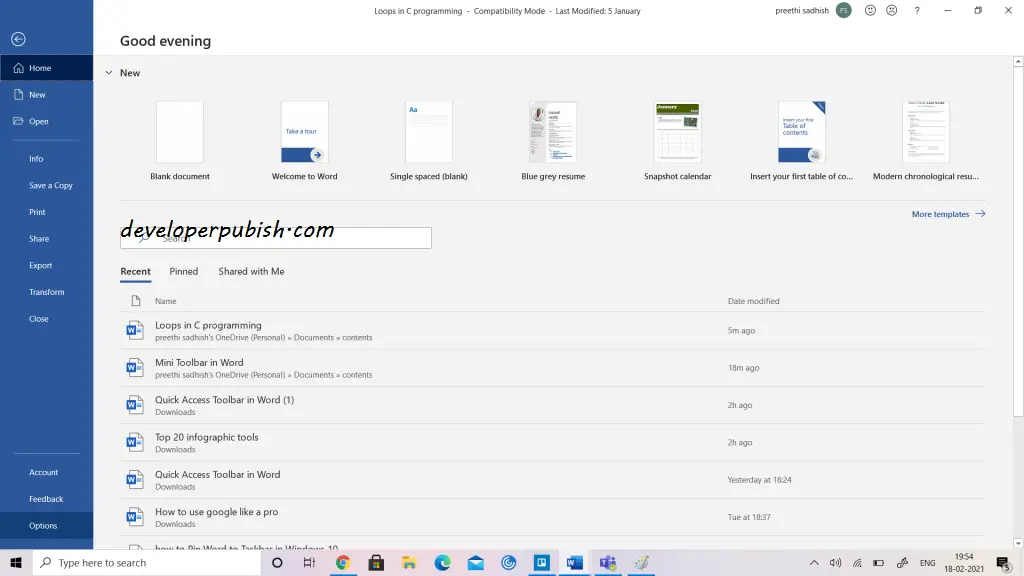Open network settings in the system tray
Image resolution: width=1024 pixels, height=576 pixels.
point(857,562)
